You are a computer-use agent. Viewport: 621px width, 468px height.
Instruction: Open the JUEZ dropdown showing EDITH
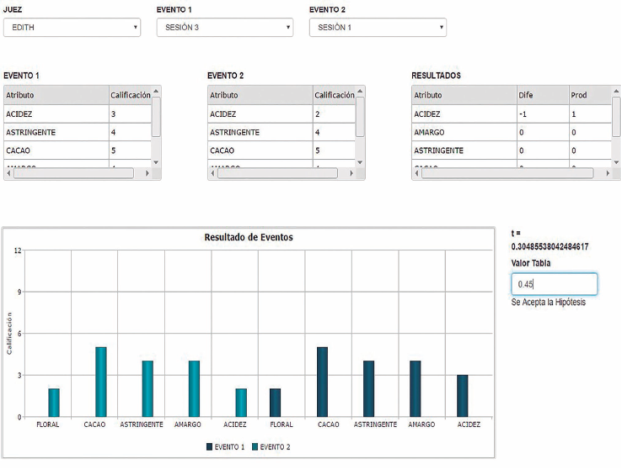point(72,28)
